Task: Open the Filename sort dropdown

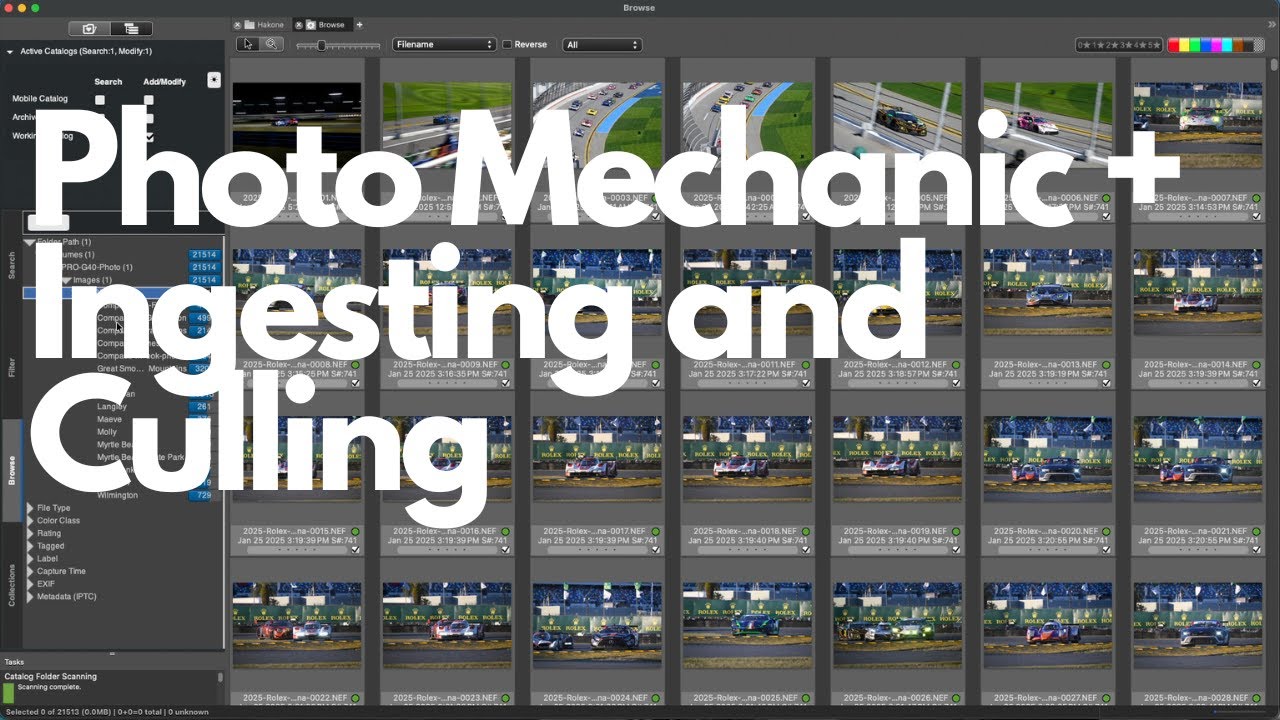Action: [x=444, y=45]
